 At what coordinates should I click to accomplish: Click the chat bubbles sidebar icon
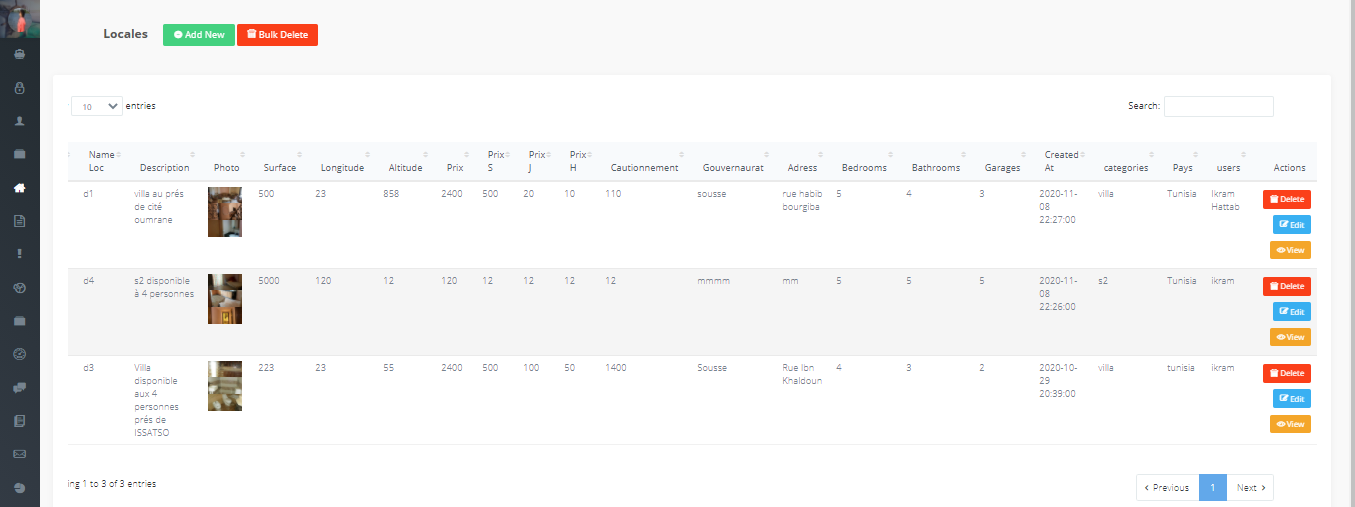coord(19,387)
